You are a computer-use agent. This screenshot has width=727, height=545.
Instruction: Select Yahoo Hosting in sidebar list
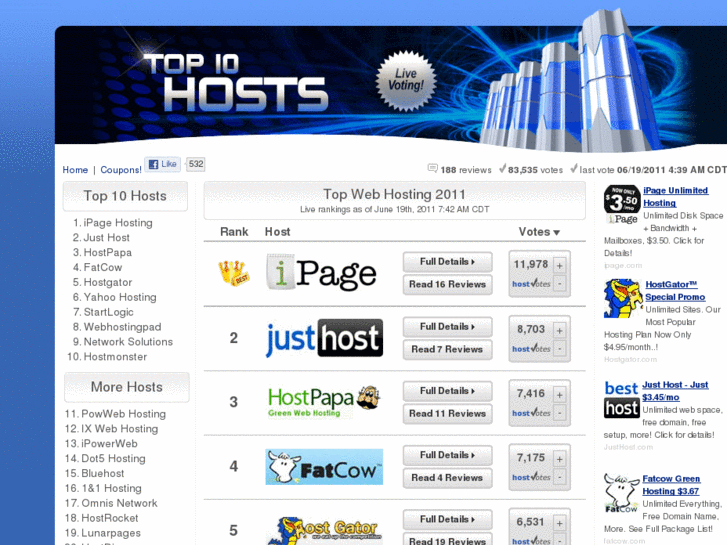[120, 297]
